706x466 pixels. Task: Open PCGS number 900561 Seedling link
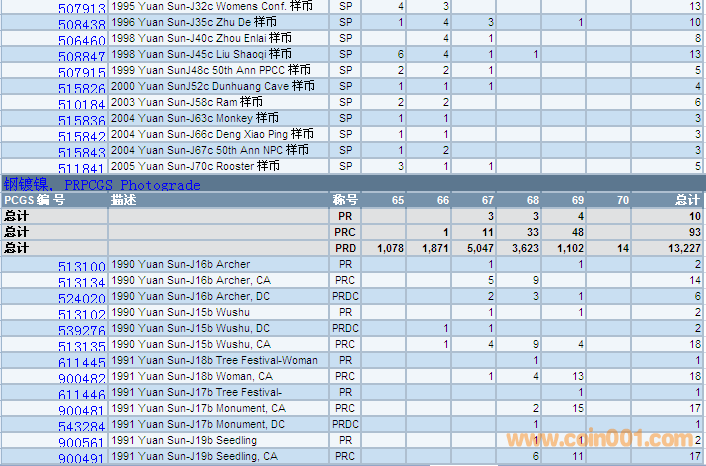pyautogui.click(x=81, y=443)
